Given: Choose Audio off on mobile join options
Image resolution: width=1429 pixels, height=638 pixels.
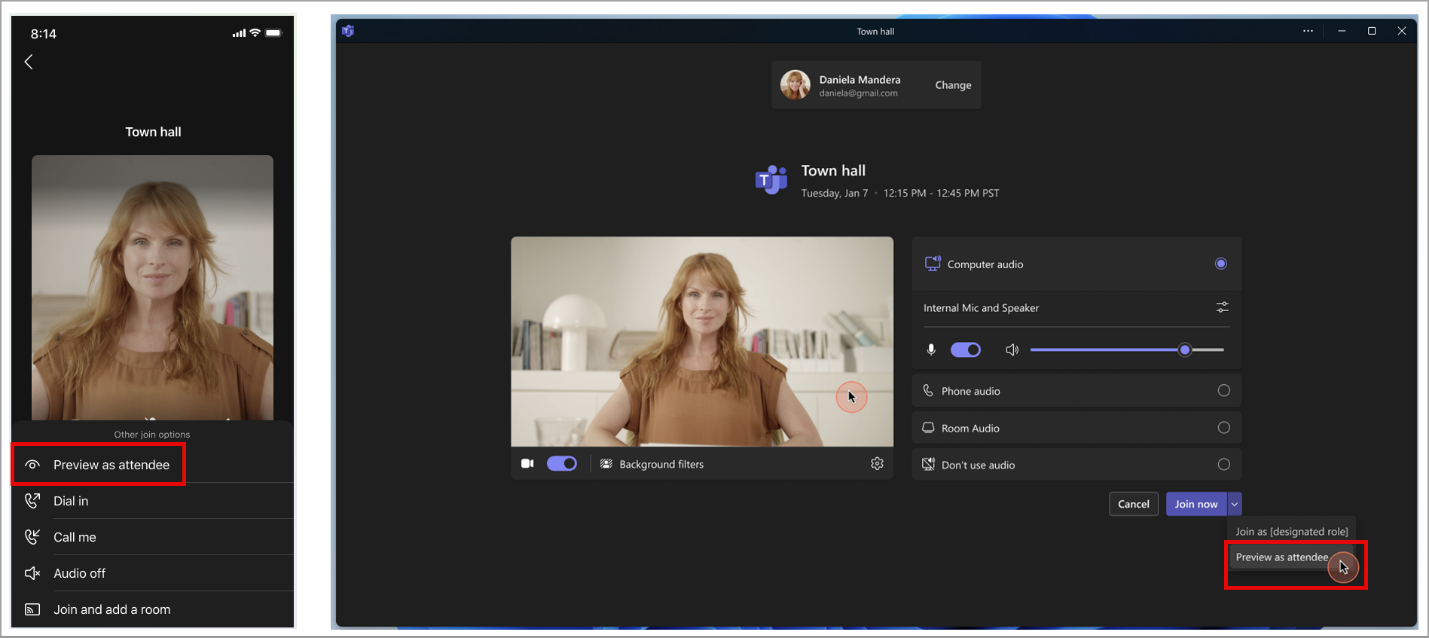Looking at the screenshot, I should tap(153, 573).
